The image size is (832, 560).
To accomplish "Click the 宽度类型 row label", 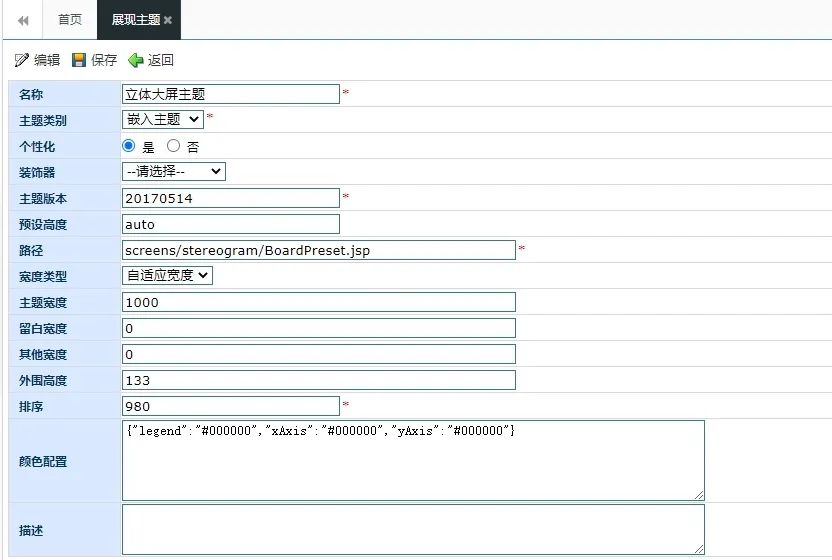I will 43,277.
